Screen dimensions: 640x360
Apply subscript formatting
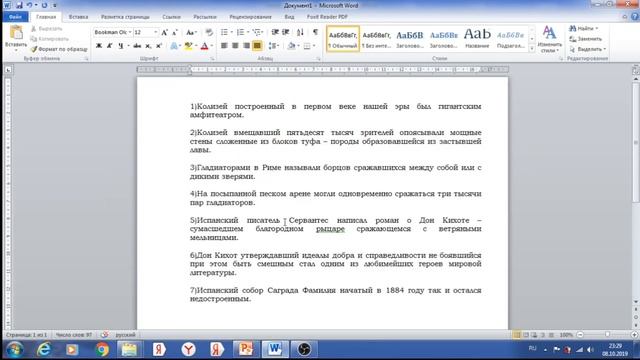[148, 46]
